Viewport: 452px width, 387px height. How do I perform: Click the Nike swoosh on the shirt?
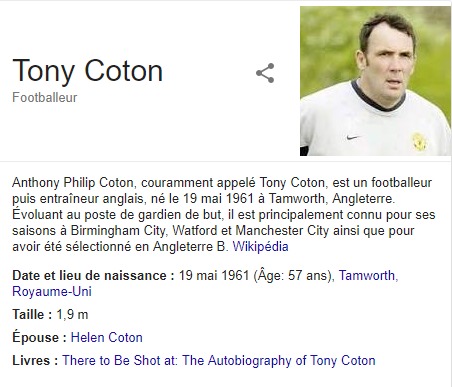click(353, 137)
